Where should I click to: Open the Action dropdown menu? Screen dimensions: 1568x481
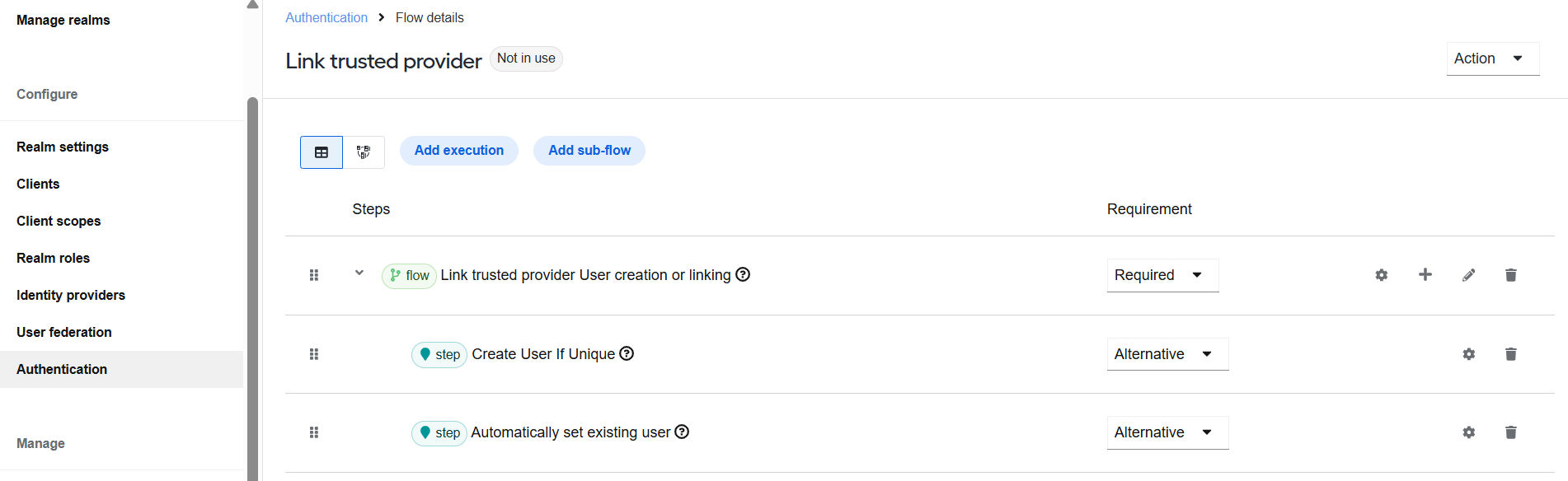click(x=1493, y=58)
